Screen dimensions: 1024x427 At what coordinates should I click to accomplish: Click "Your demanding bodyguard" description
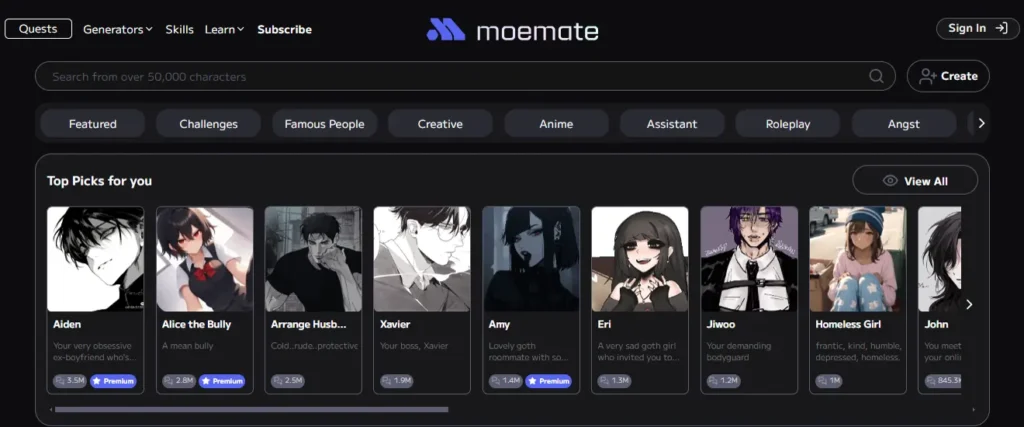click(x=739, y=351)
